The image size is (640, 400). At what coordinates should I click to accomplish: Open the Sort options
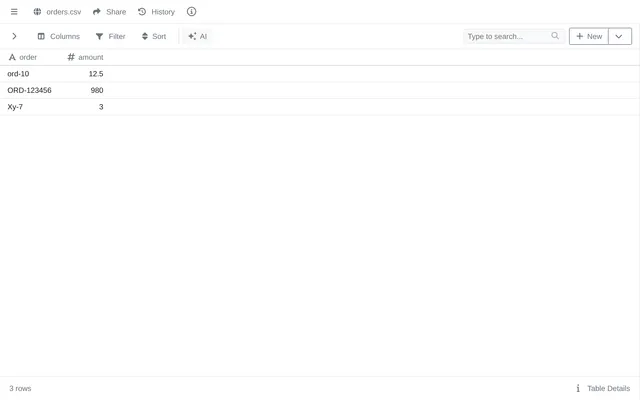pyautogui.click(x=154, y=36)
